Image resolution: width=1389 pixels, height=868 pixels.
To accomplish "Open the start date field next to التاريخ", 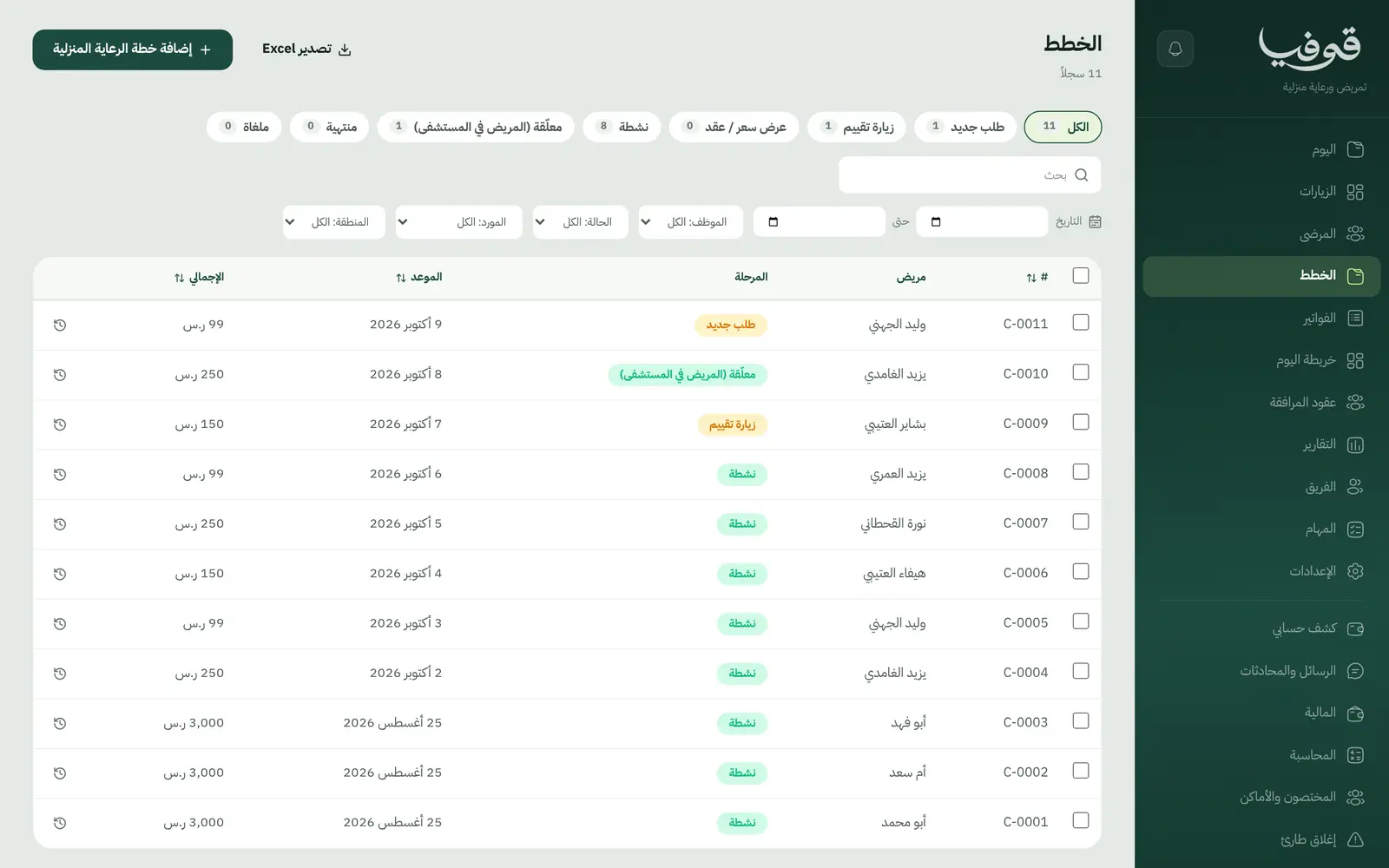I will (983, 222).
